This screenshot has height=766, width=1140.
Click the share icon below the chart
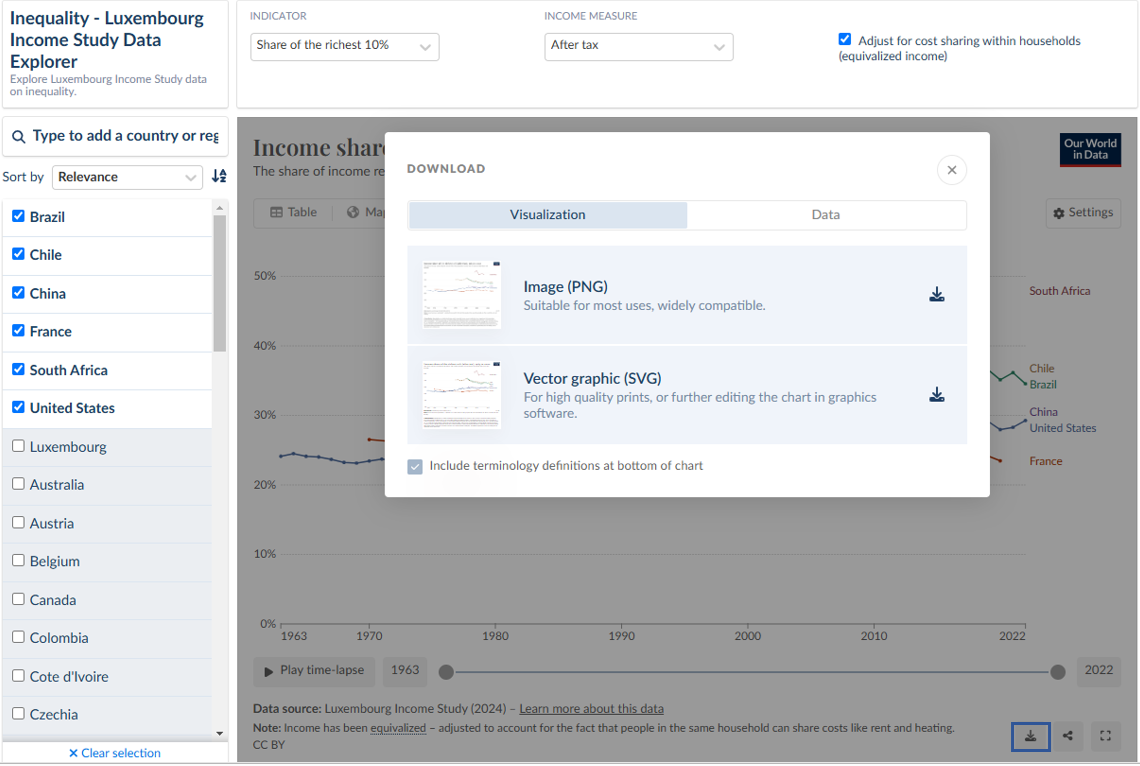click(1068, 736)
